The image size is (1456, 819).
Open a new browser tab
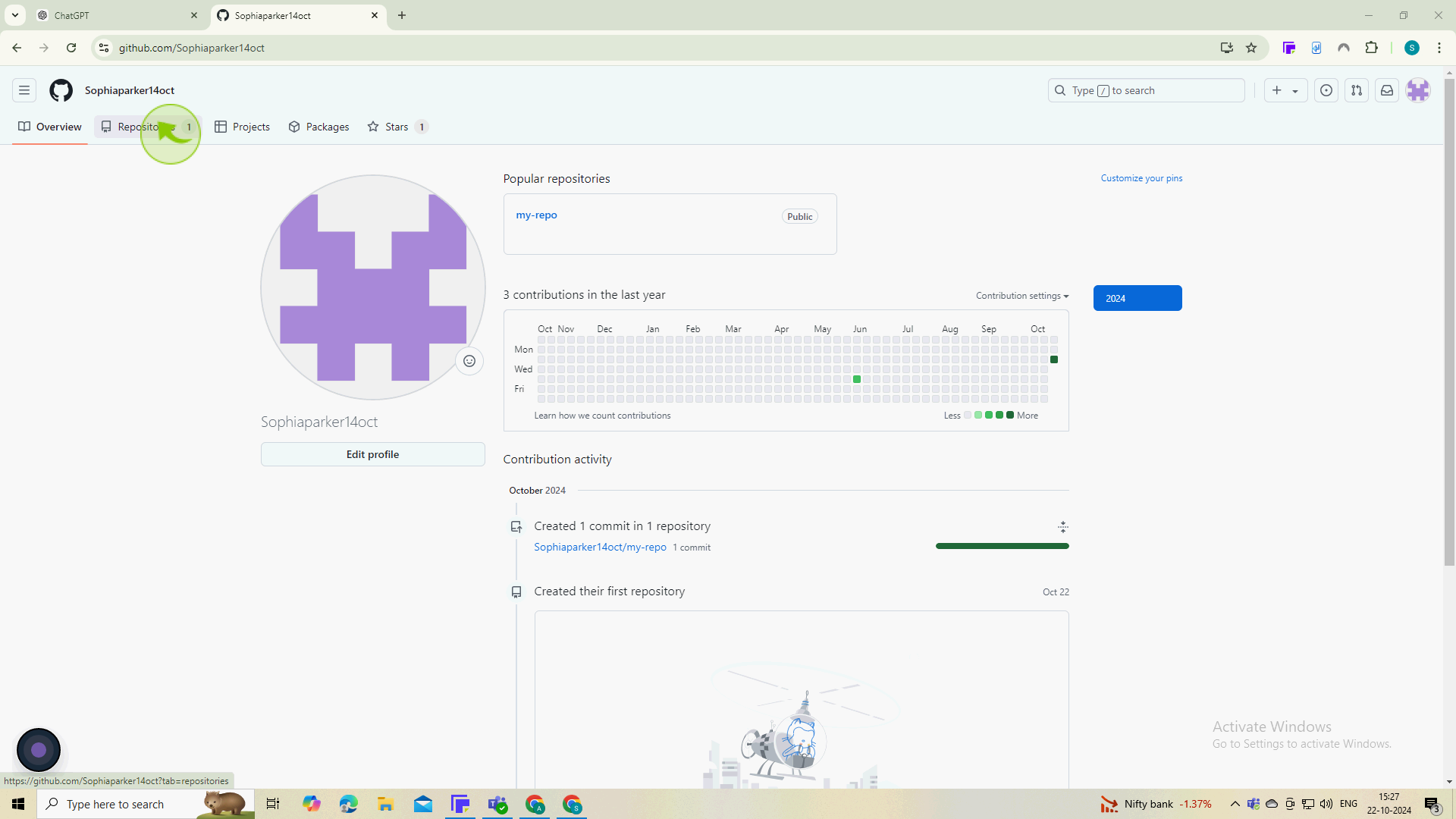402,15
